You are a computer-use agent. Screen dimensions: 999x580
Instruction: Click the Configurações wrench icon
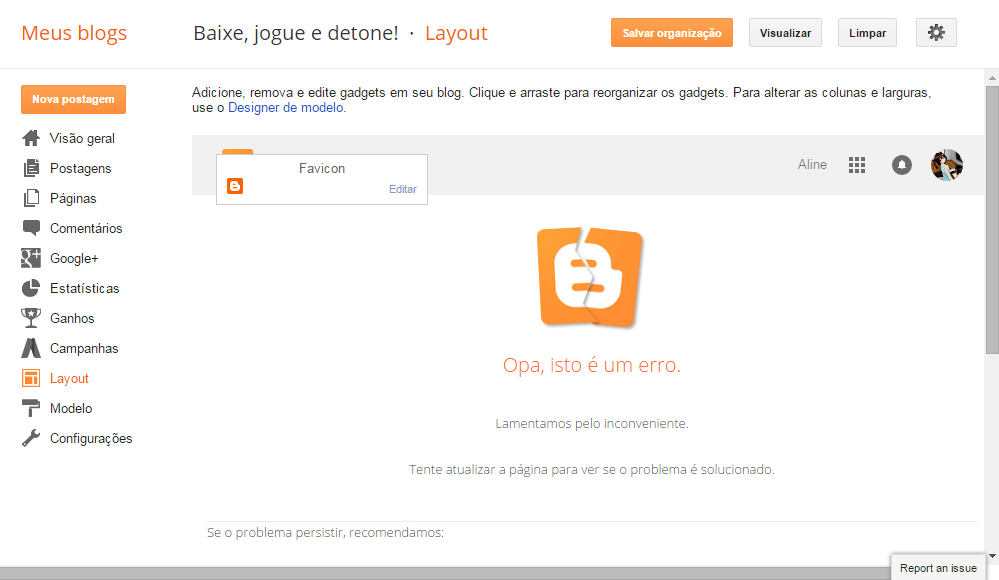pos(31,438)
